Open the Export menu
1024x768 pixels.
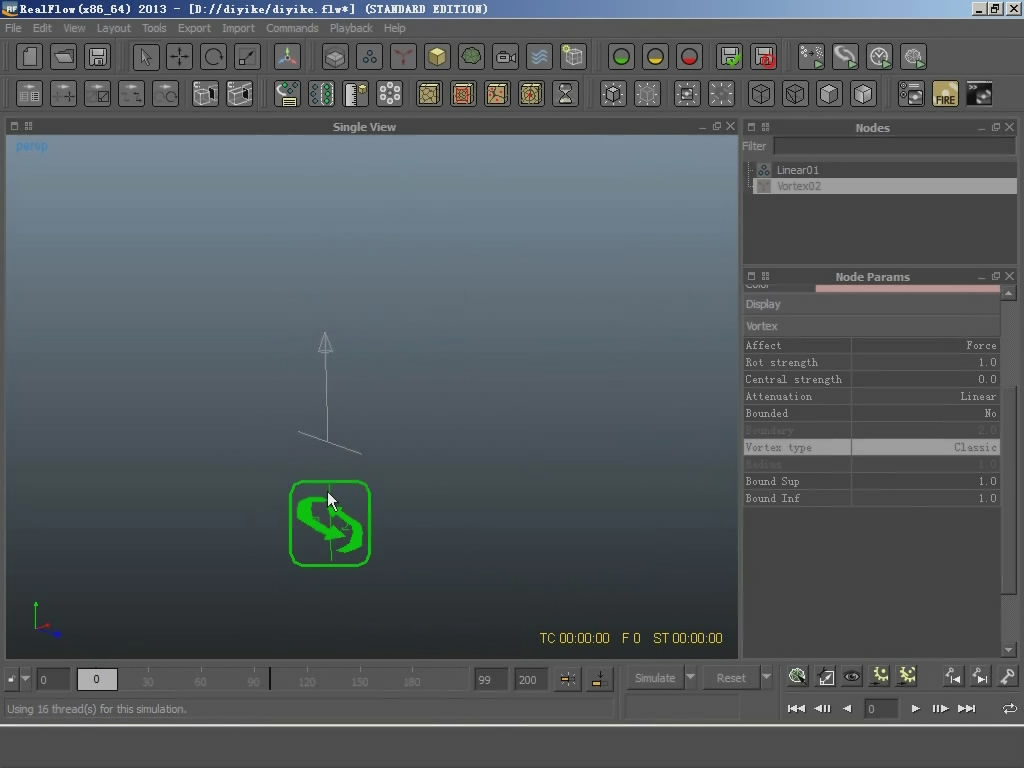(194, 28)
